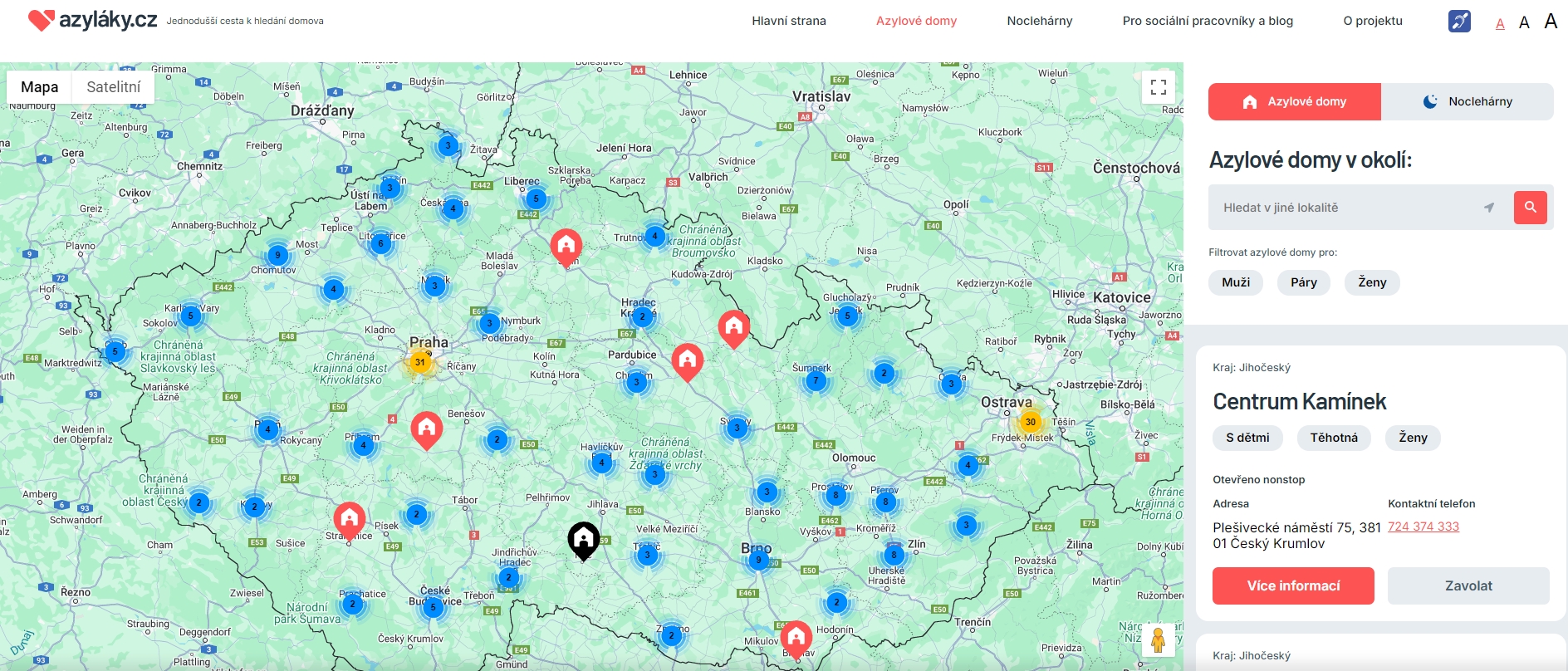Click the red search magnifier button
This screenshot has height=671, width=1568.
pos(1530,207)
